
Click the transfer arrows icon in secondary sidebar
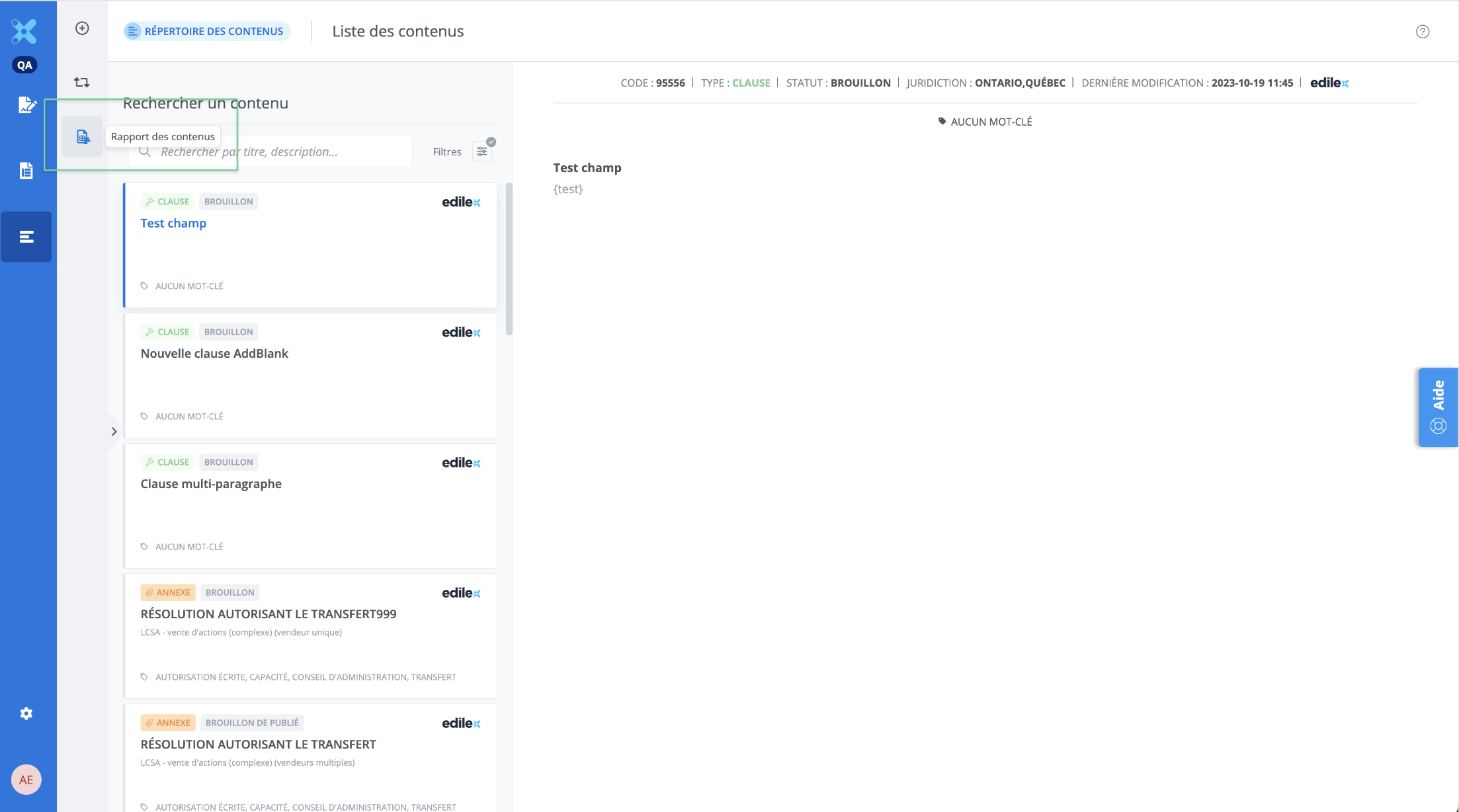pos(82,83)
